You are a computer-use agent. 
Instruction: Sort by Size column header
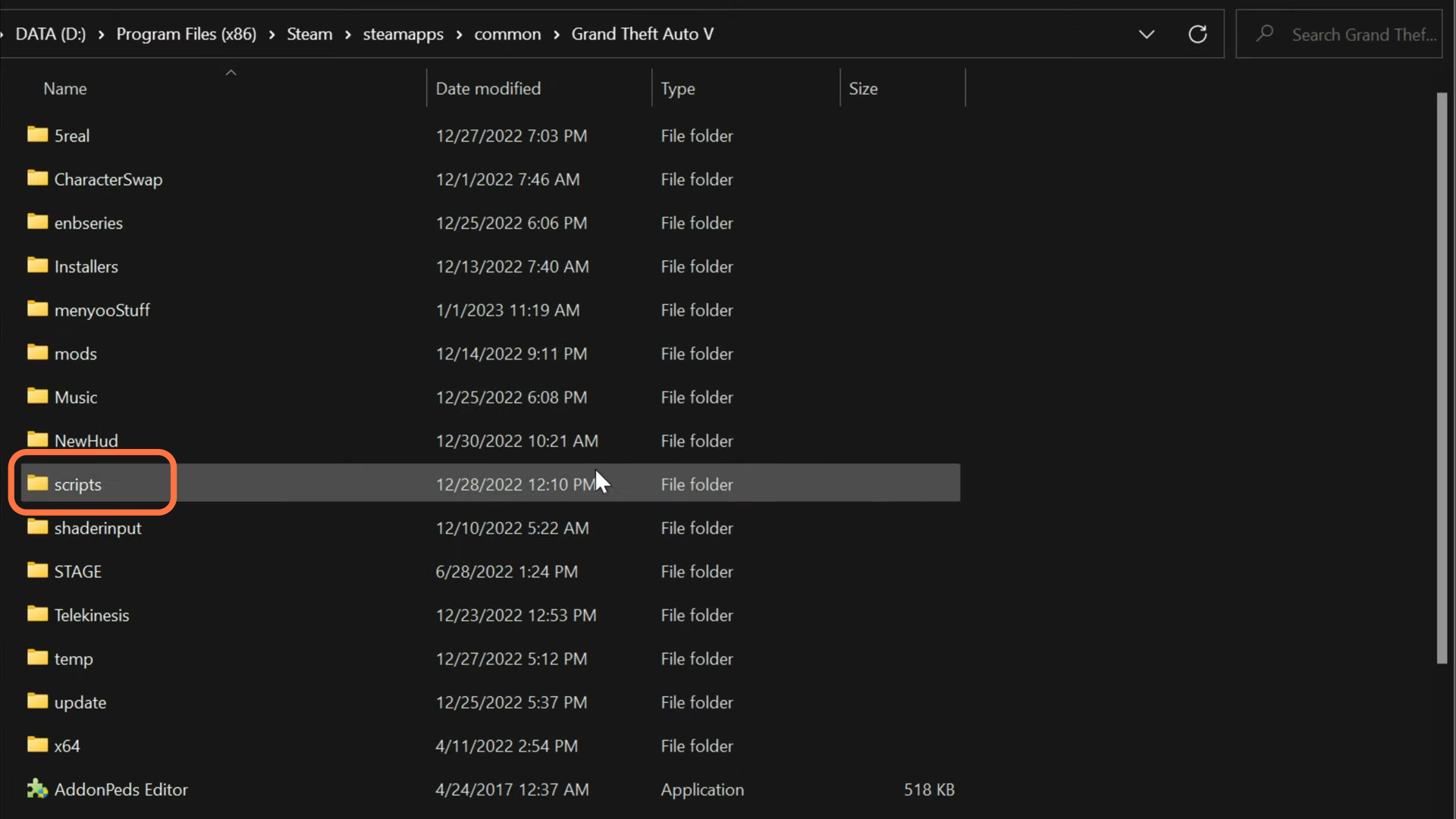point(863,89)
